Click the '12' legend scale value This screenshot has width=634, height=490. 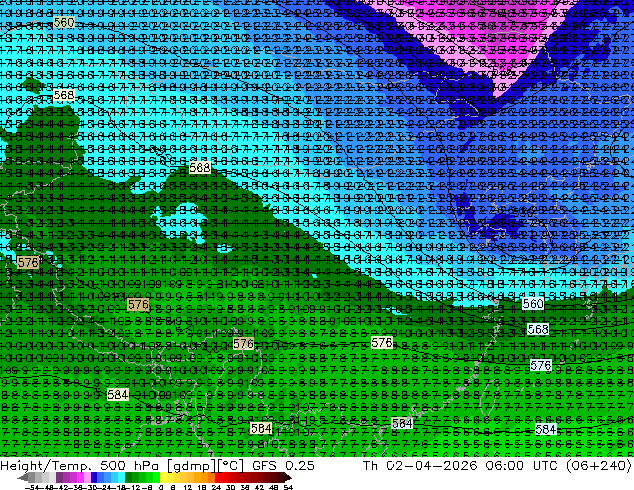pos(188,487)
